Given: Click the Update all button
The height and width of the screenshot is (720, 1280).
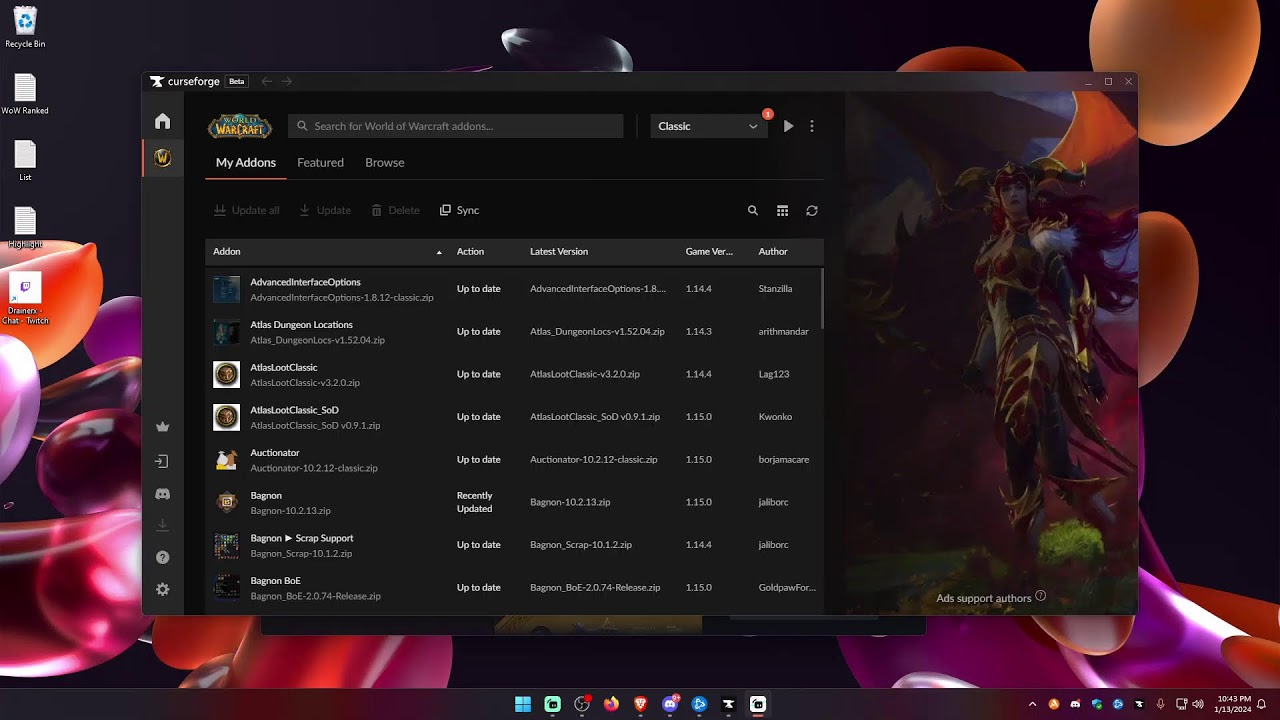Looking at the screenshot, I should 247,210.
